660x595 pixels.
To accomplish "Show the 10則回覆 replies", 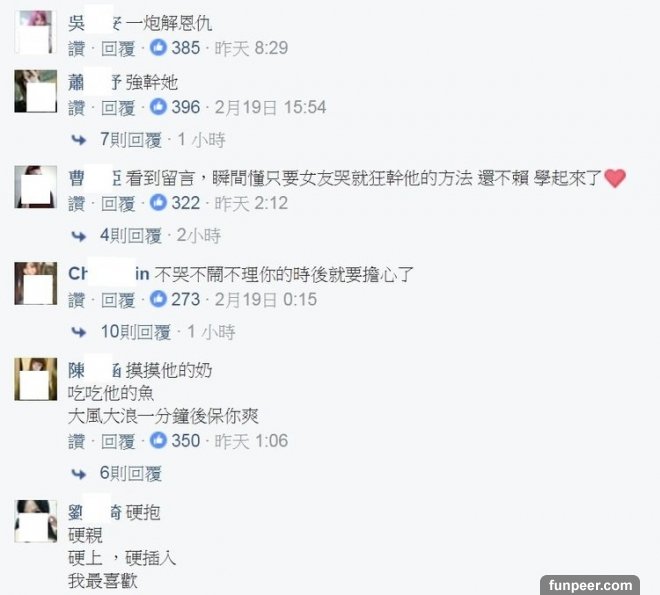I will pyautogui.click(x=136, y=332).
